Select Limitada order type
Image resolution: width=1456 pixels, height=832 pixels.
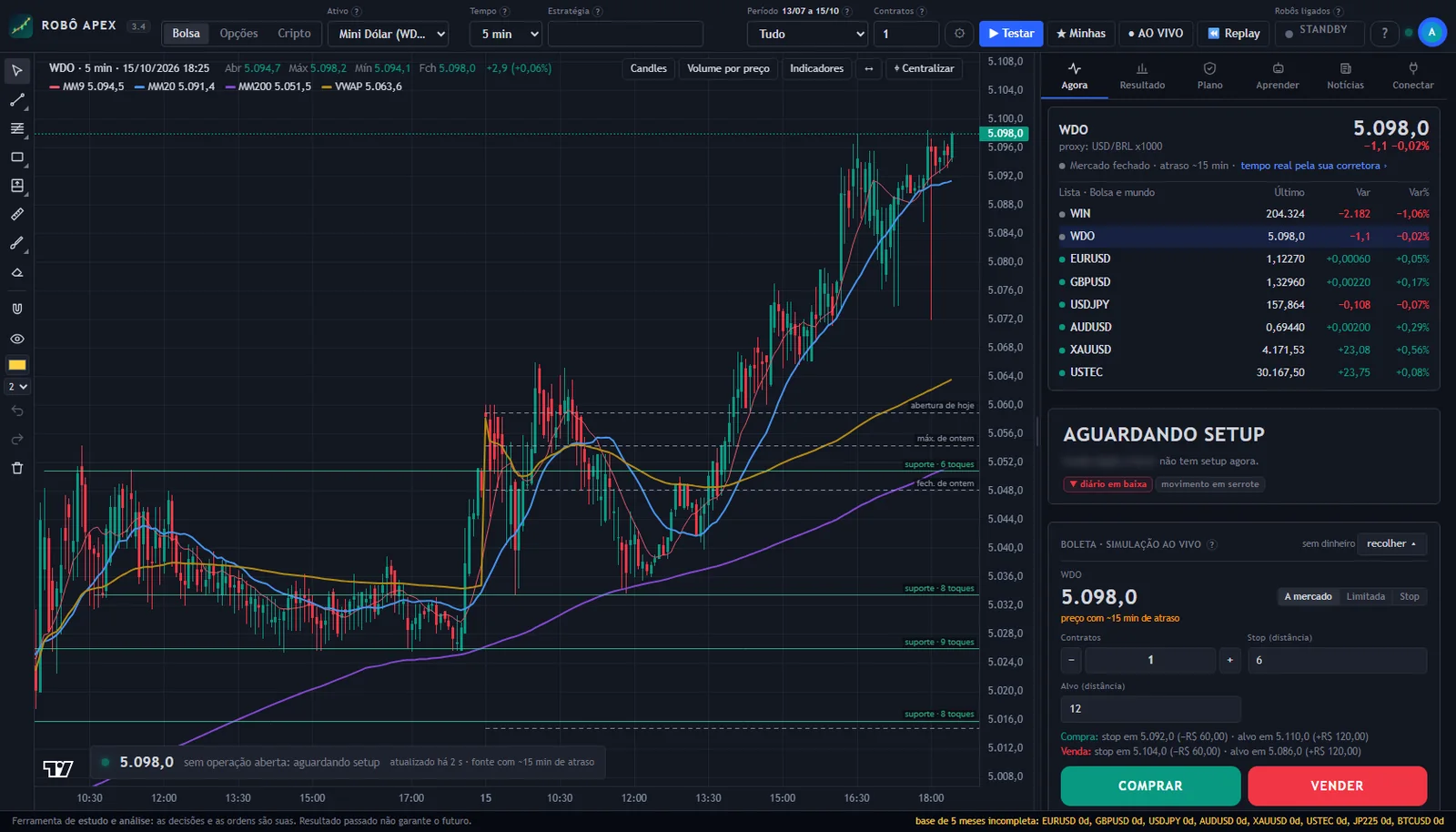click(1366, 597)
